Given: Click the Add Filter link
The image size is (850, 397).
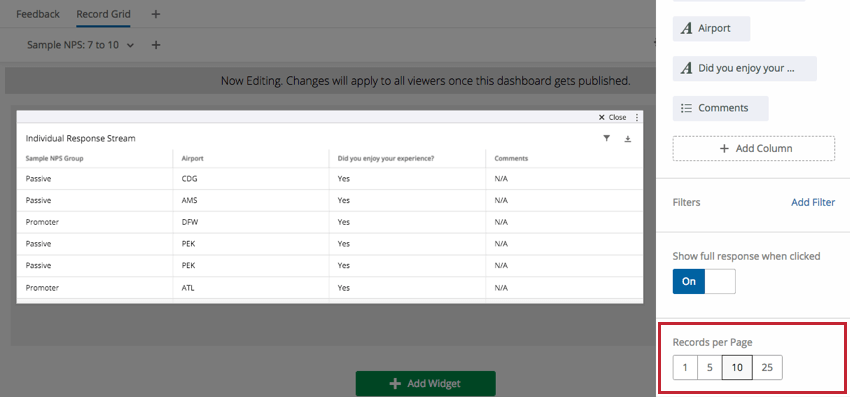Looking at the screenshot, I should 813,202.
